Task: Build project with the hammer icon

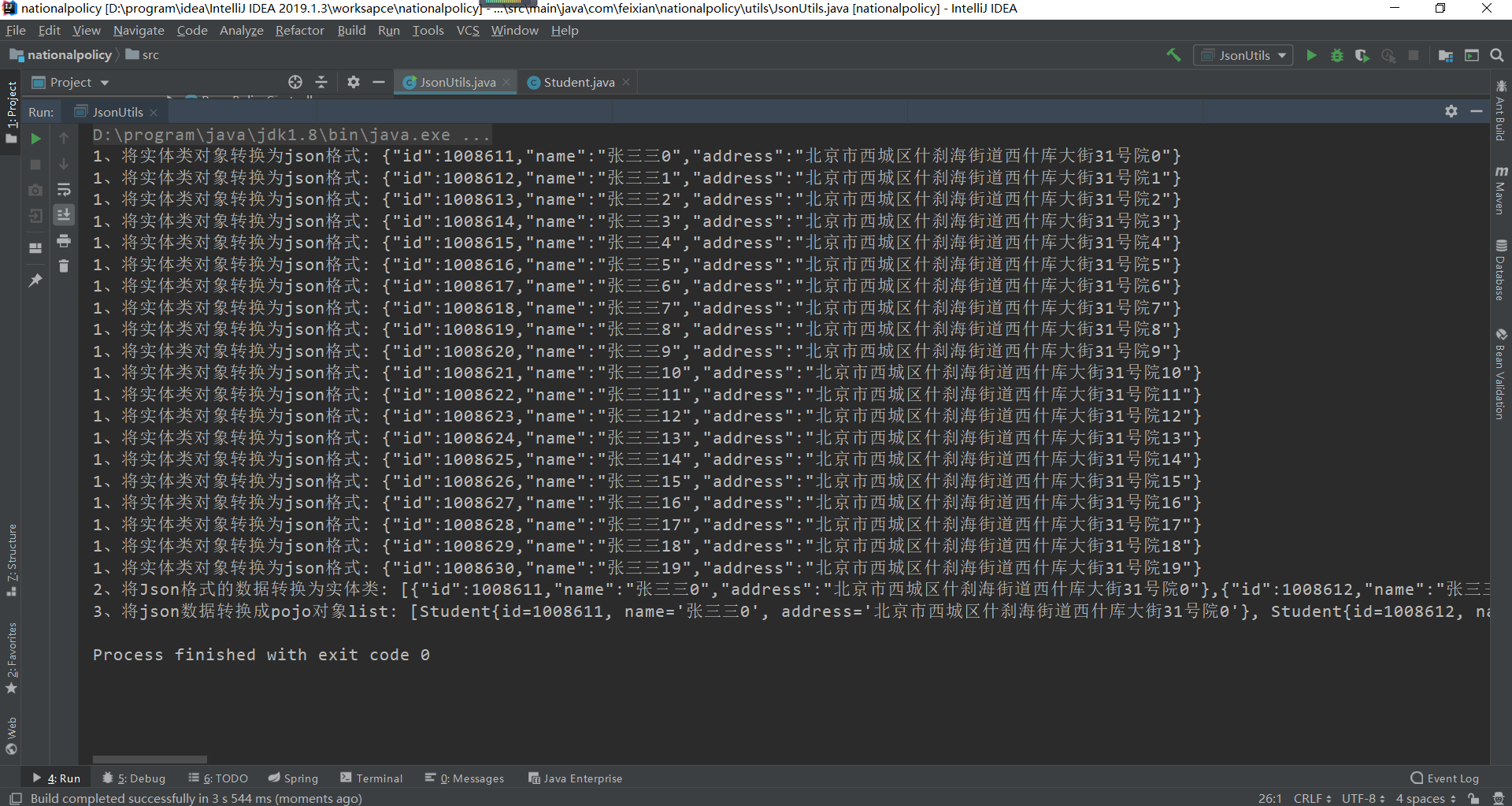Action: pos(1173,55)
